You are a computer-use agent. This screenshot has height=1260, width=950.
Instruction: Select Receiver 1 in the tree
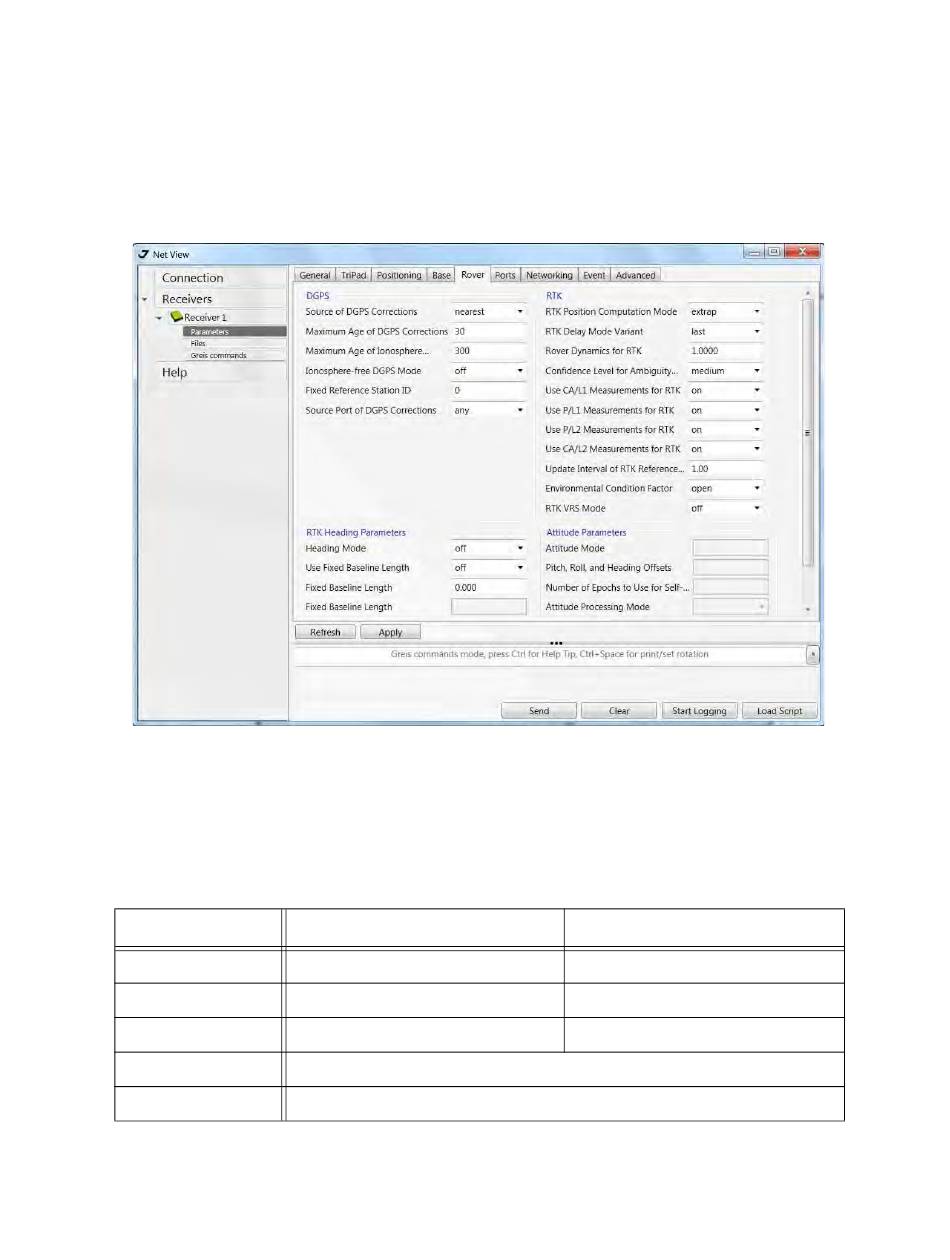[205, 318]
